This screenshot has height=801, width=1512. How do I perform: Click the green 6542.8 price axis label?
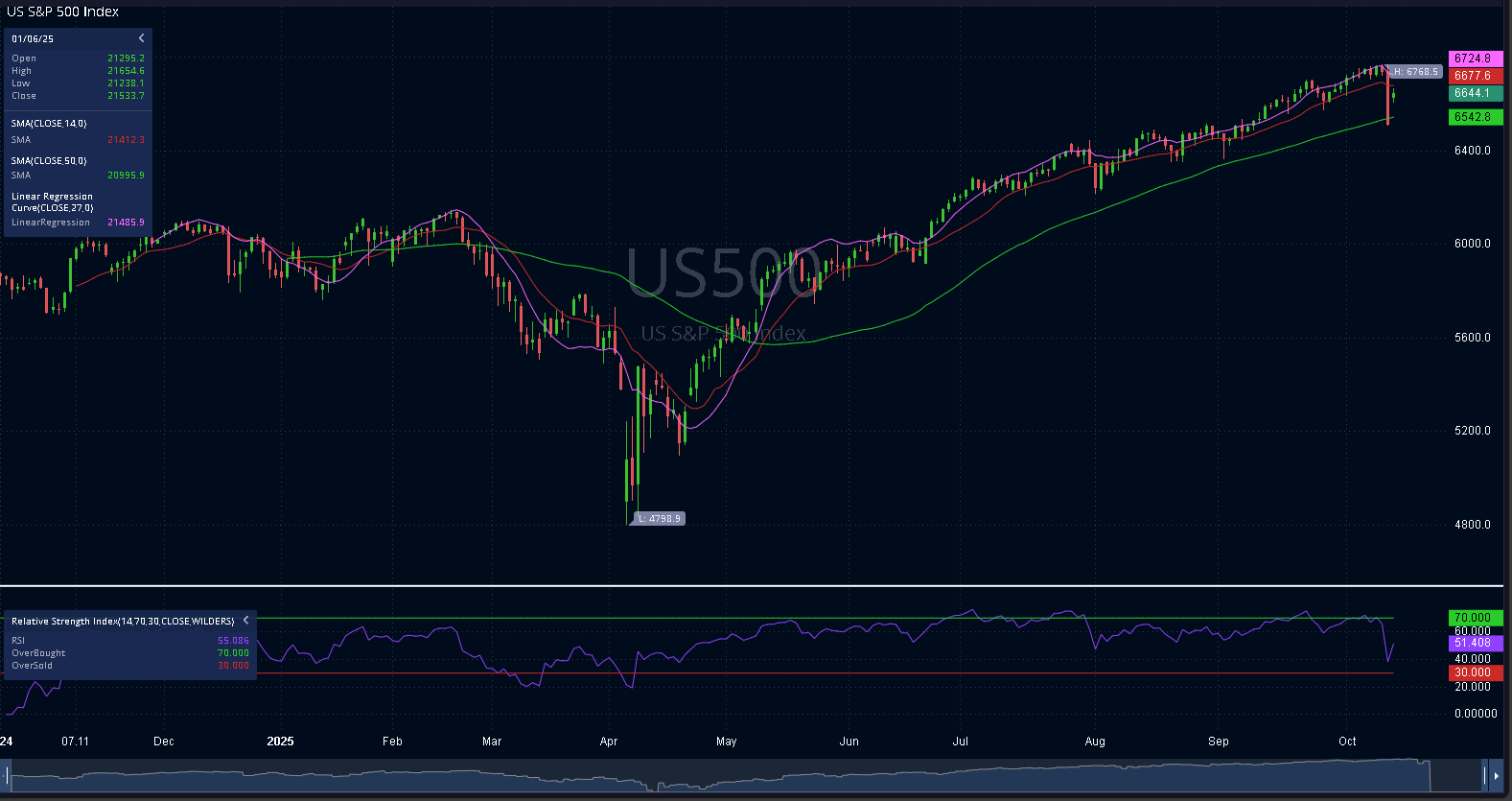click(1475, 117)
